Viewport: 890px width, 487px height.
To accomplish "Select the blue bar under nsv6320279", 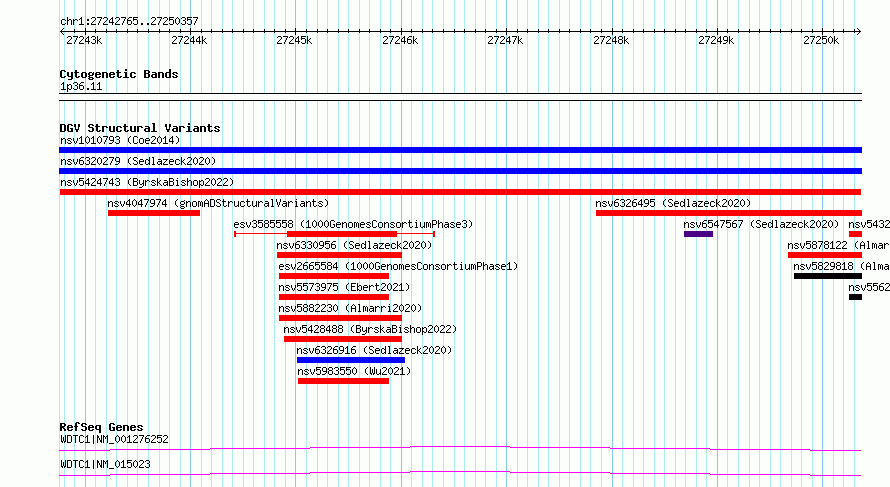I will tap(460, 171).
